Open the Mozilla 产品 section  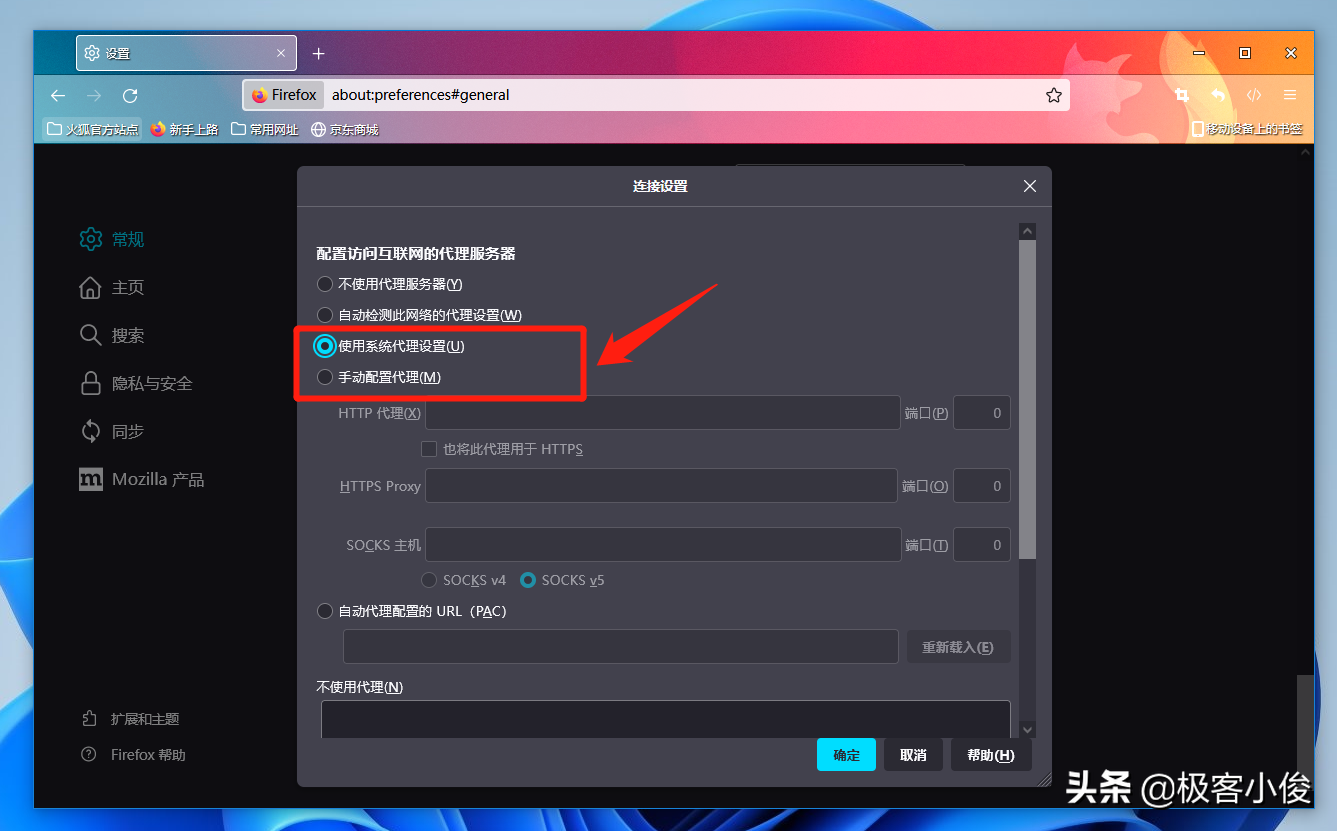coord(151,479)
